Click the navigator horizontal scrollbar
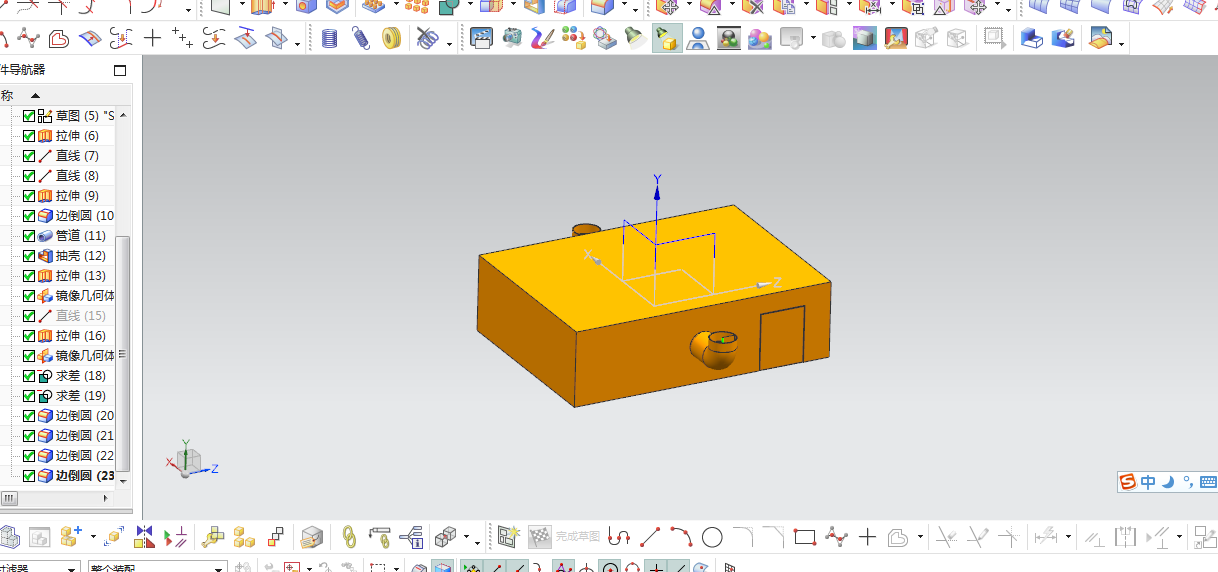The width and height of the screenshot is (1218, 572). 10,498
